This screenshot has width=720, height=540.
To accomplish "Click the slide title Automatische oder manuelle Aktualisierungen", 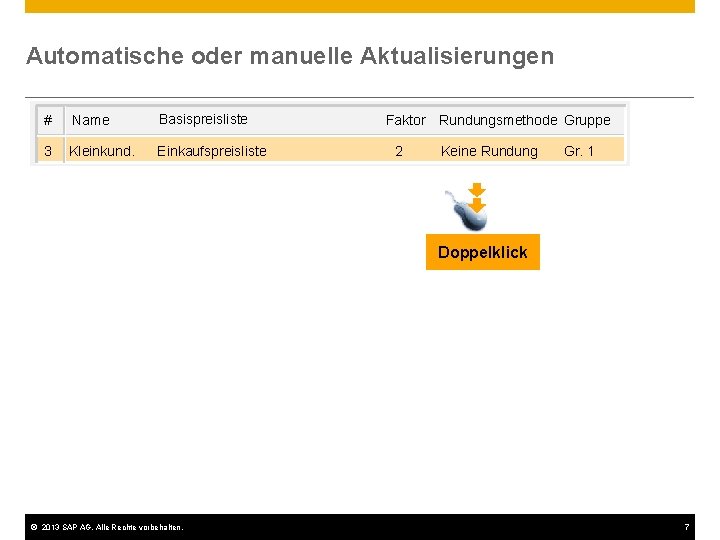I will (290, 56).
